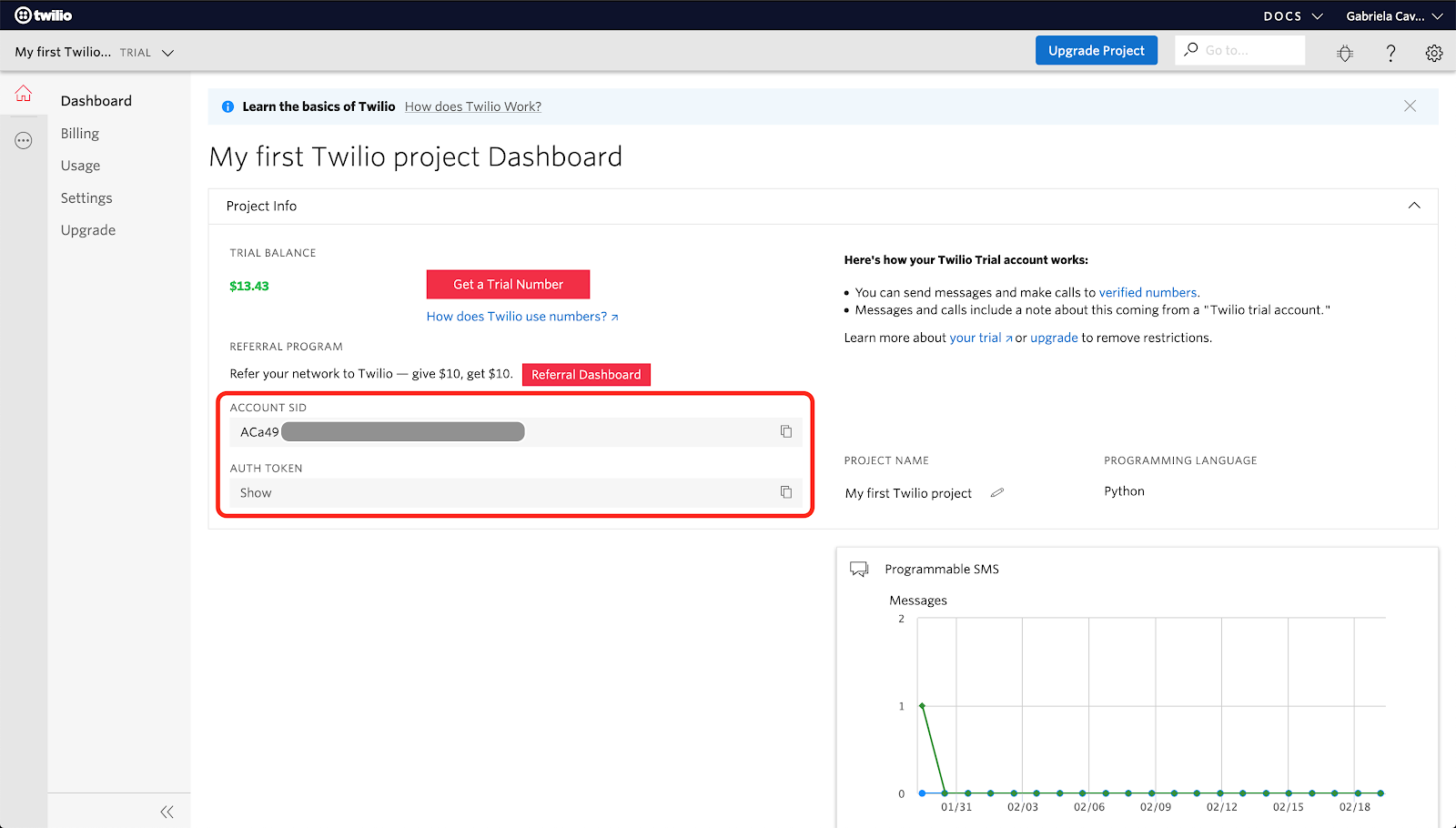Click the chart peak data point at 1
Image resolution: width=1456 pixels, height=828 pixels.
922,706
